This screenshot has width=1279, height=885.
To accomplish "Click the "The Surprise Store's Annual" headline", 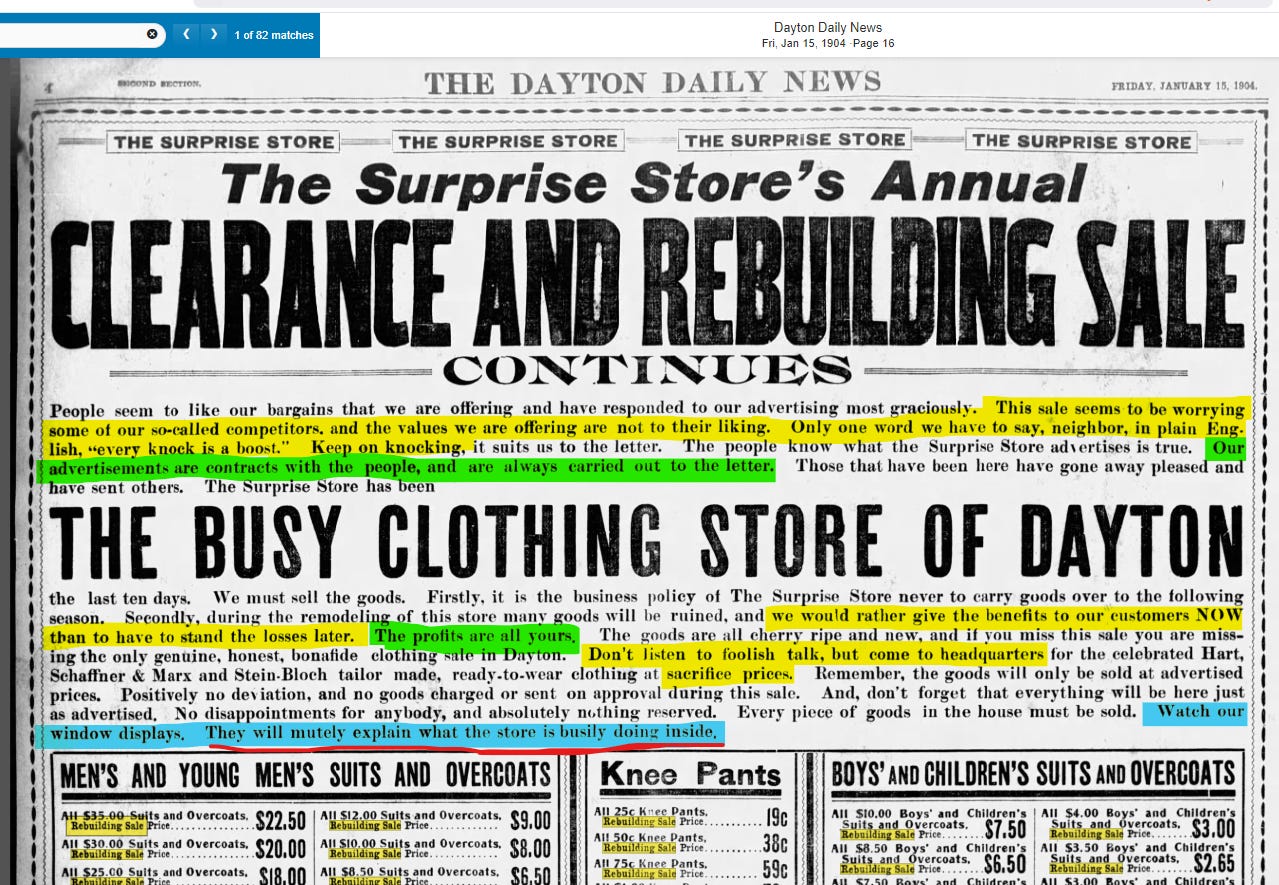I will click(x=653, y=184).
